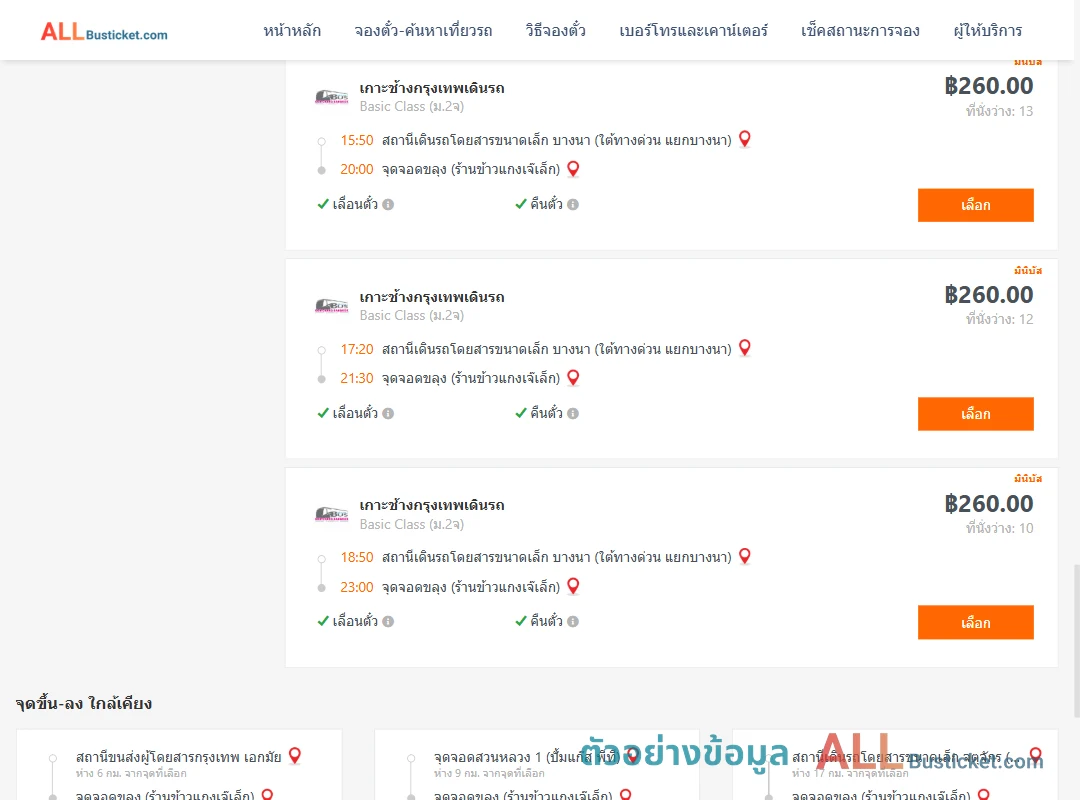Click ห่าง 6 กม. จากจุดที่เลือก text

point(131,774)
